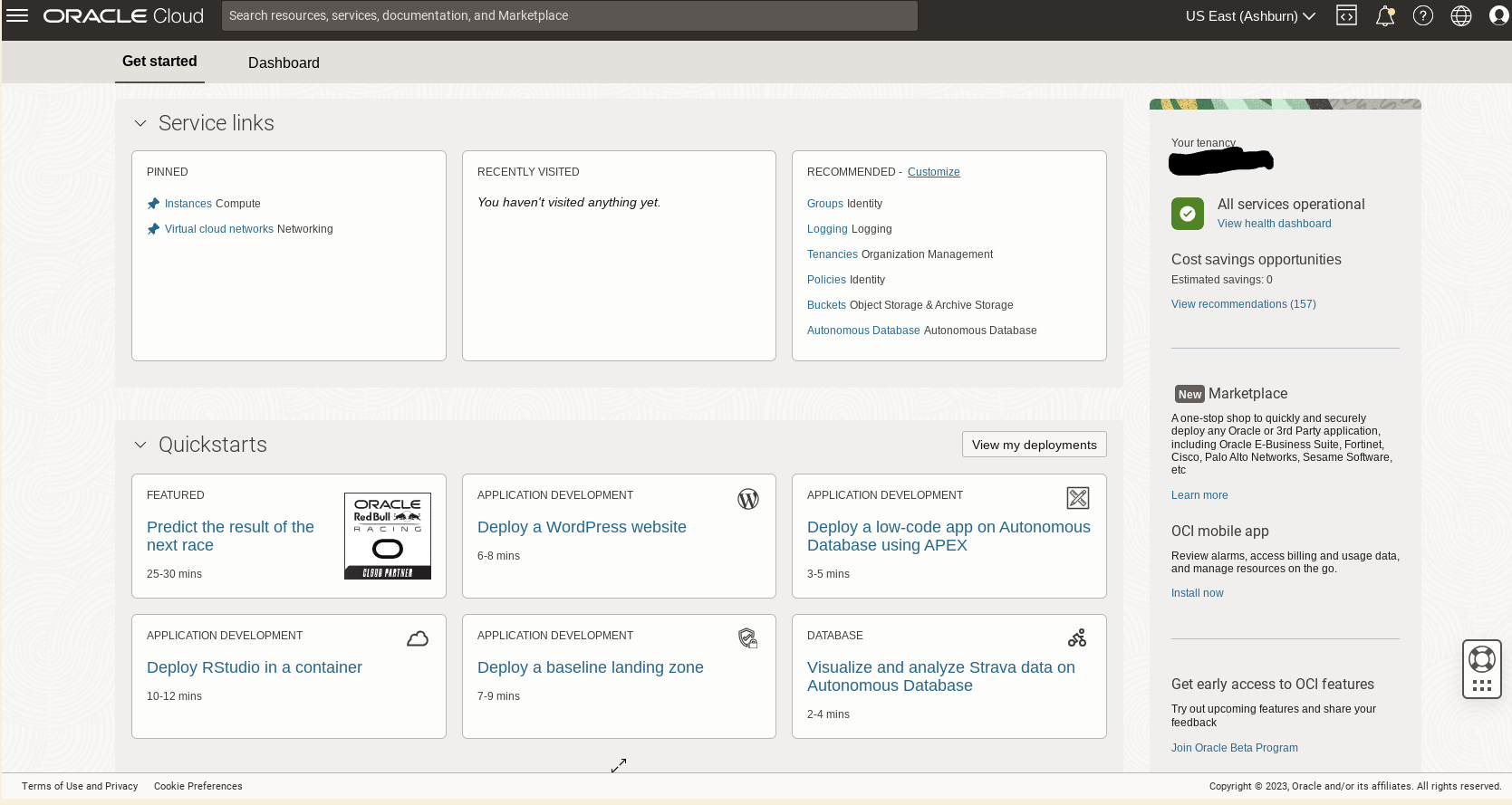Open the Buckets Object Storage link

(x=826, y=305)
